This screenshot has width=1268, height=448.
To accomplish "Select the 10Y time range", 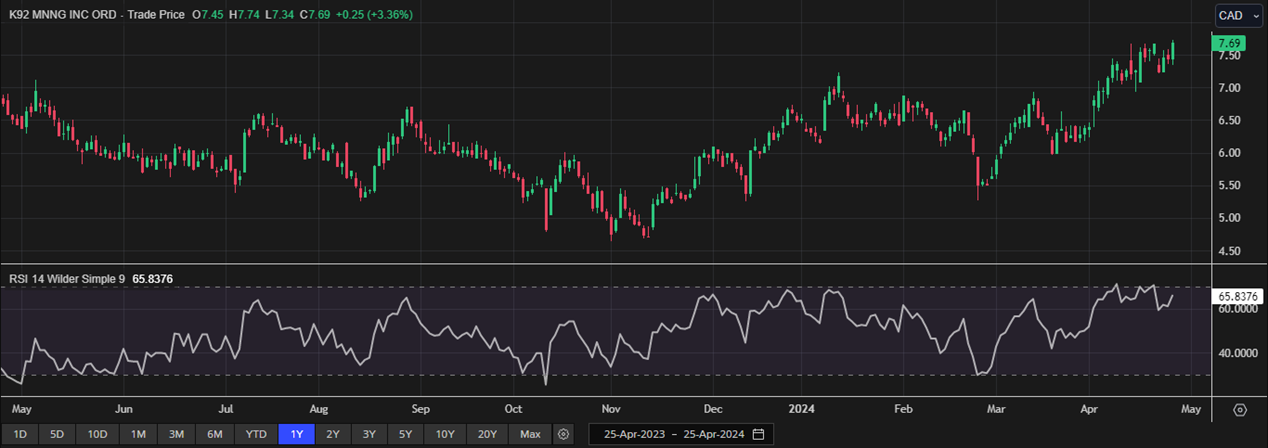I will tap(444, 434).
